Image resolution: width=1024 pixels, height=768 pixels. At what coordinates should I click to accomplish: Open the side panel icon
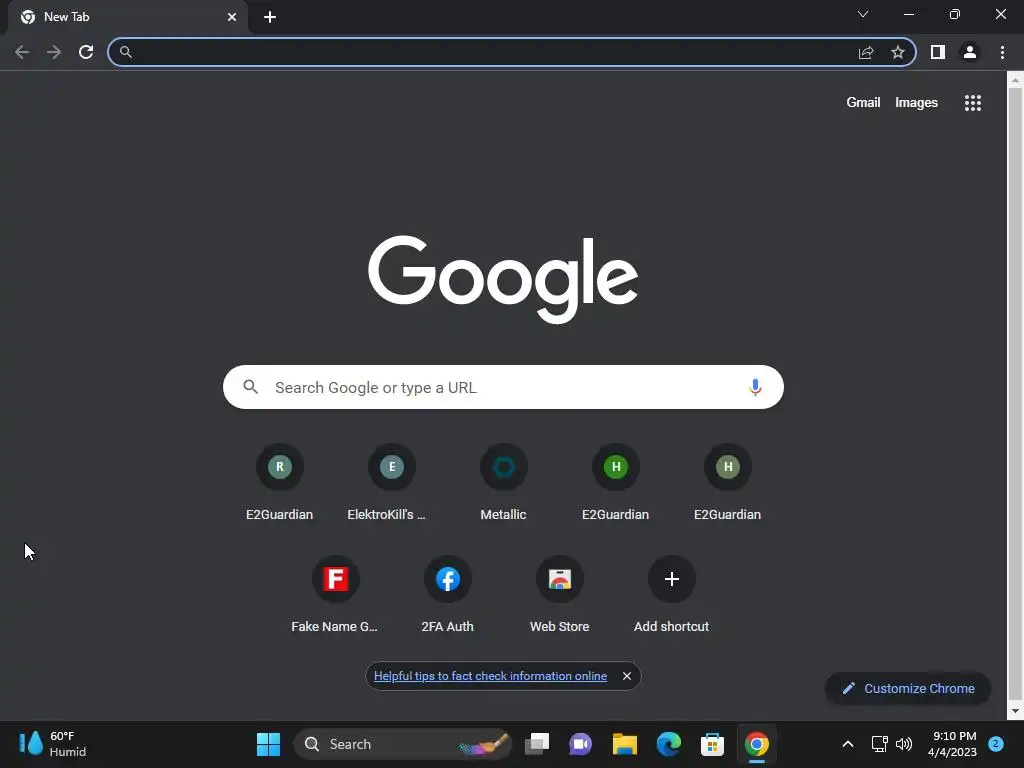938,52
